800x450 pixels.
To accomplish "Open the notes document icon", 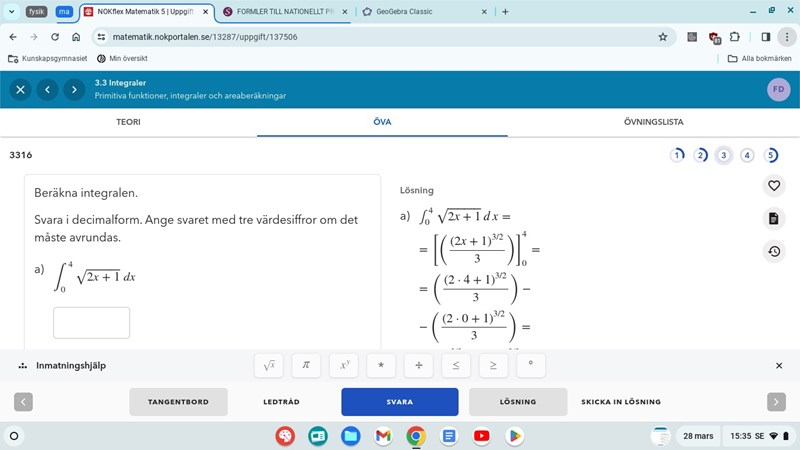I will (x=773, y=218).
